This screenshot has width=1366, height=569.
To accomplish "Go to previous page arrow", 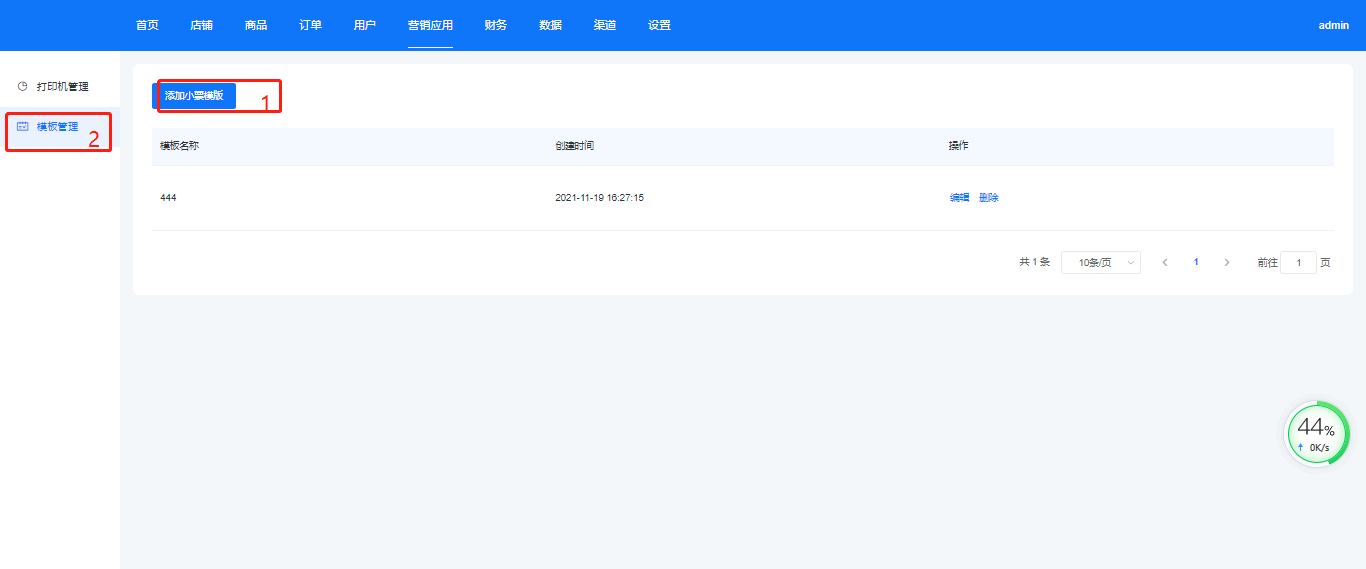I will [x=1165, y=262].
